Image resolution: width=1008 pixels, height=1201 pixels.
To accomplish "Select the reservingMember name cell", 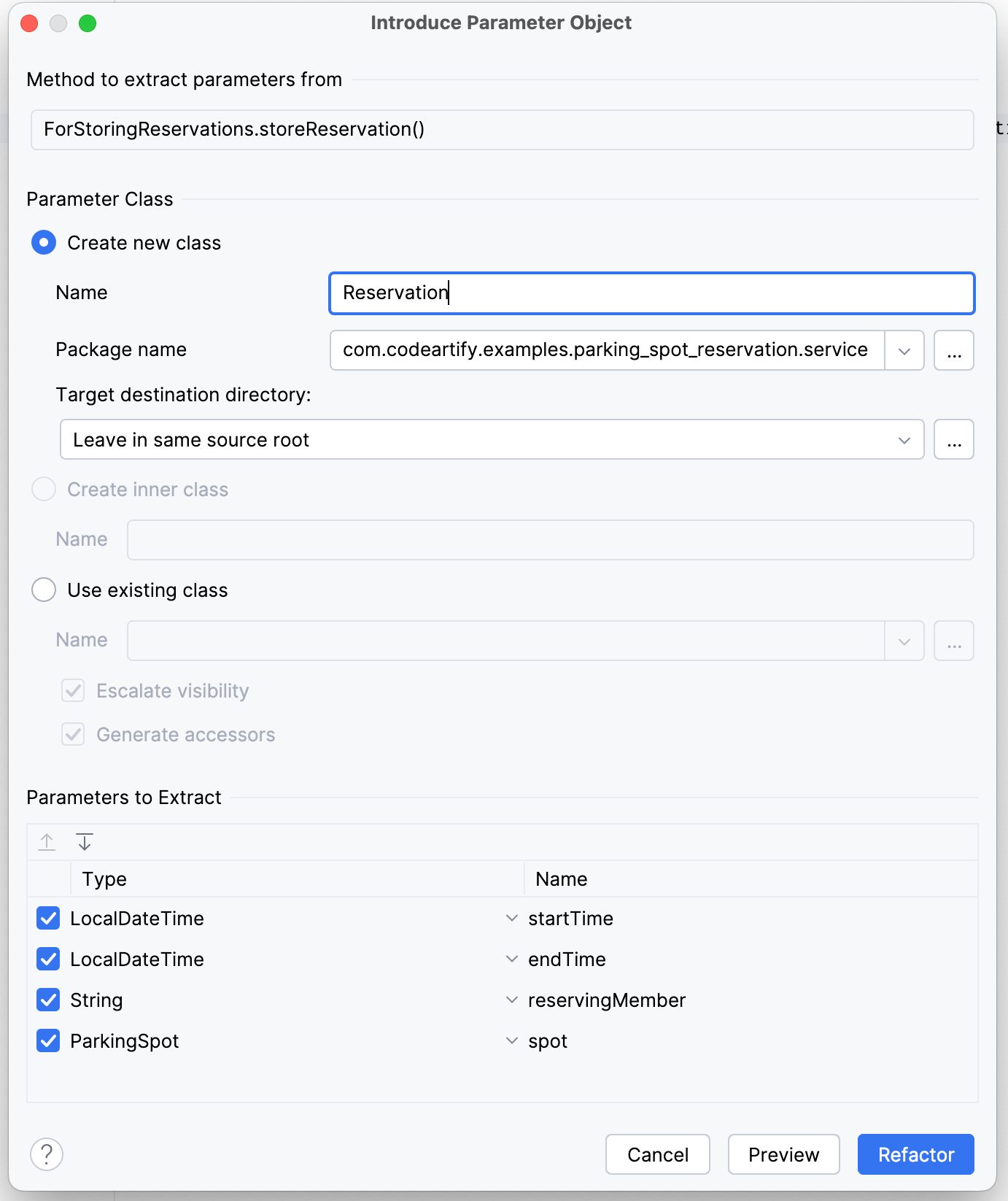I will coord(751,1000).
